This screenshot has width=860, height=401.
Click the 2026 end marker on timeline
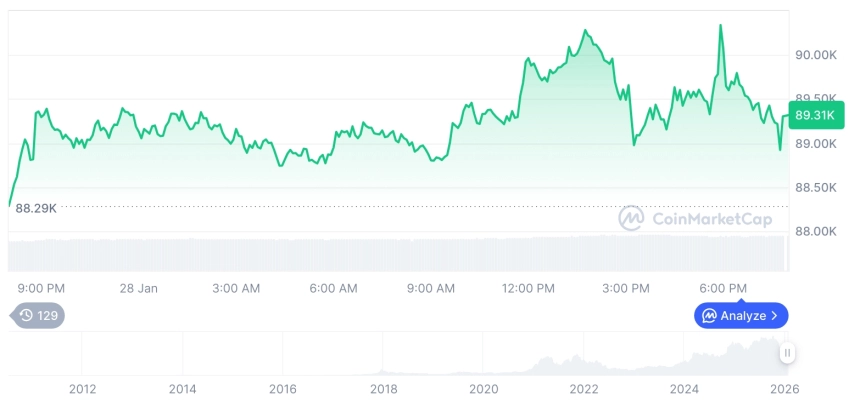(x=785, y=388)
